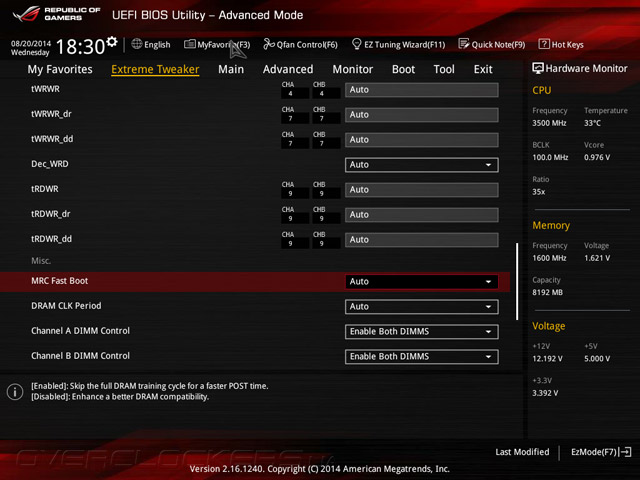Image resolution: width=640 pixels, height=480 pixels.
Task: Click the tWRWR_dd setting label
Action: pos(52,139)
